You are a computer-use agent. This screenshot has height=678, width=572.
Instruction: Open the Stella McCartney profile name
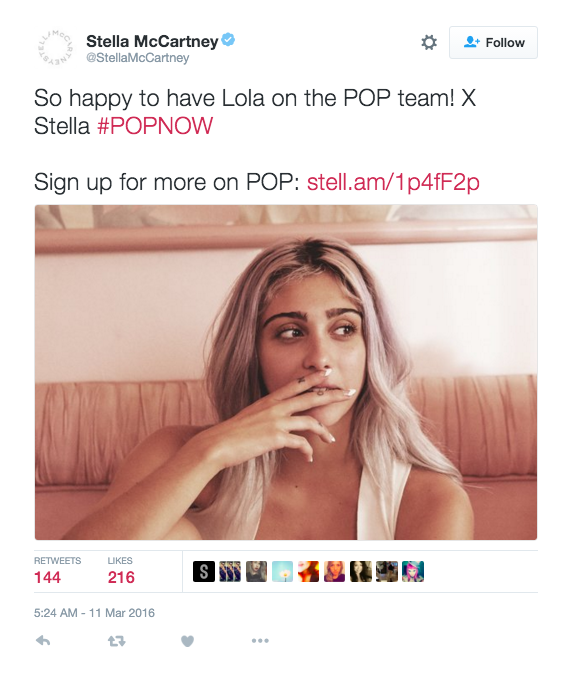pyautogui.click(x=152, y=42)
